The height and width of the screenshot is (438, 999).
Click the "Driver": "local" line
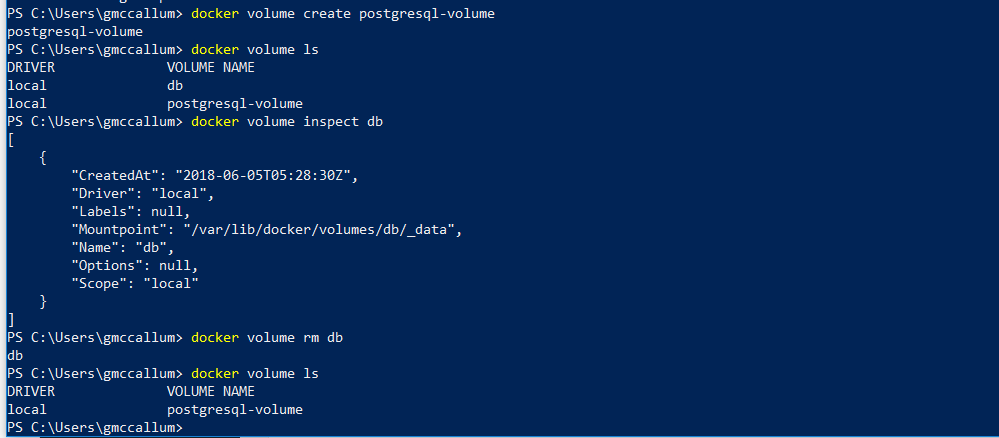pos(143,193)
